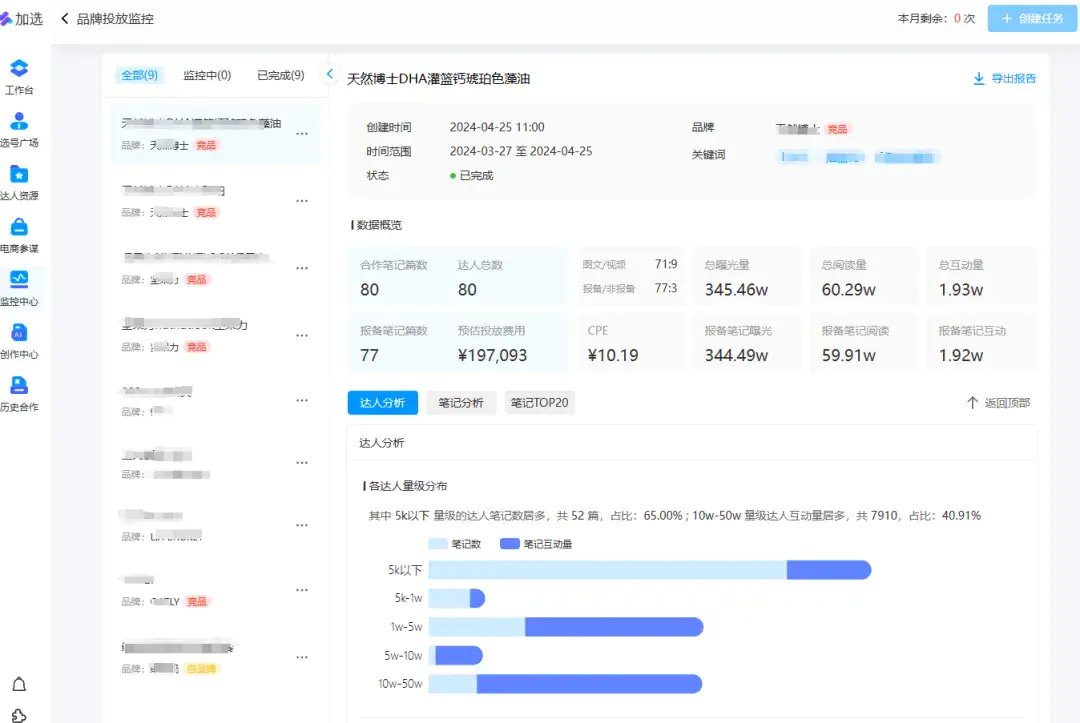Screen dimensions: 1080x723
Task: Click the 5w-10w bar in the chart
Action: coord(456,656)
